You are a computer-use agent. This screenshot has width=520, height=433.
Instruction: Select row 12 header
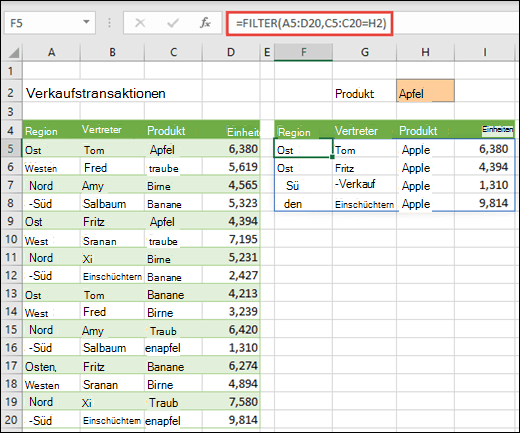click(11, 275)
